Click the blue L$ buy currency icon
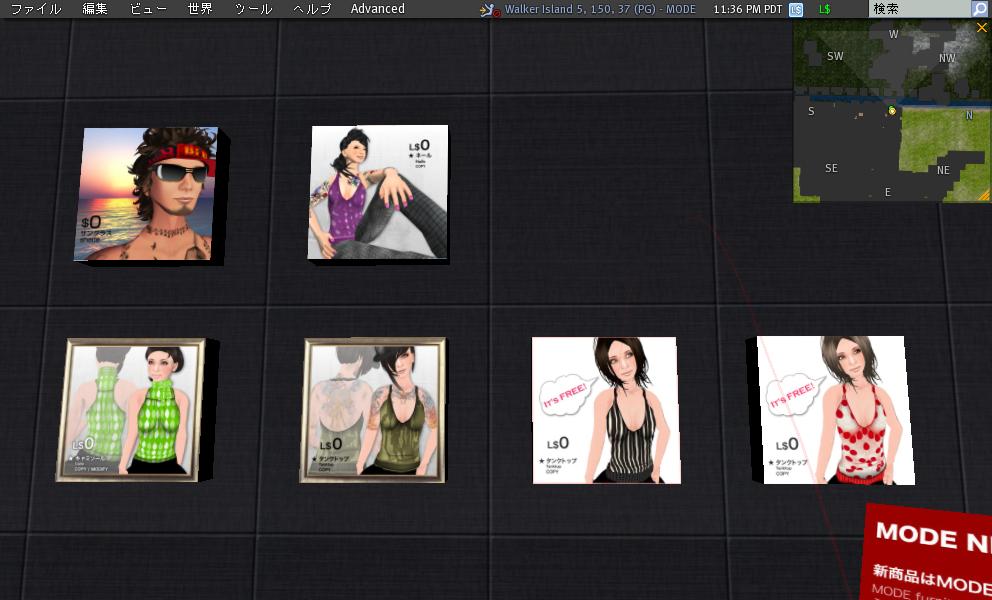Screen dimensions: 992x600 click(796, 9)
